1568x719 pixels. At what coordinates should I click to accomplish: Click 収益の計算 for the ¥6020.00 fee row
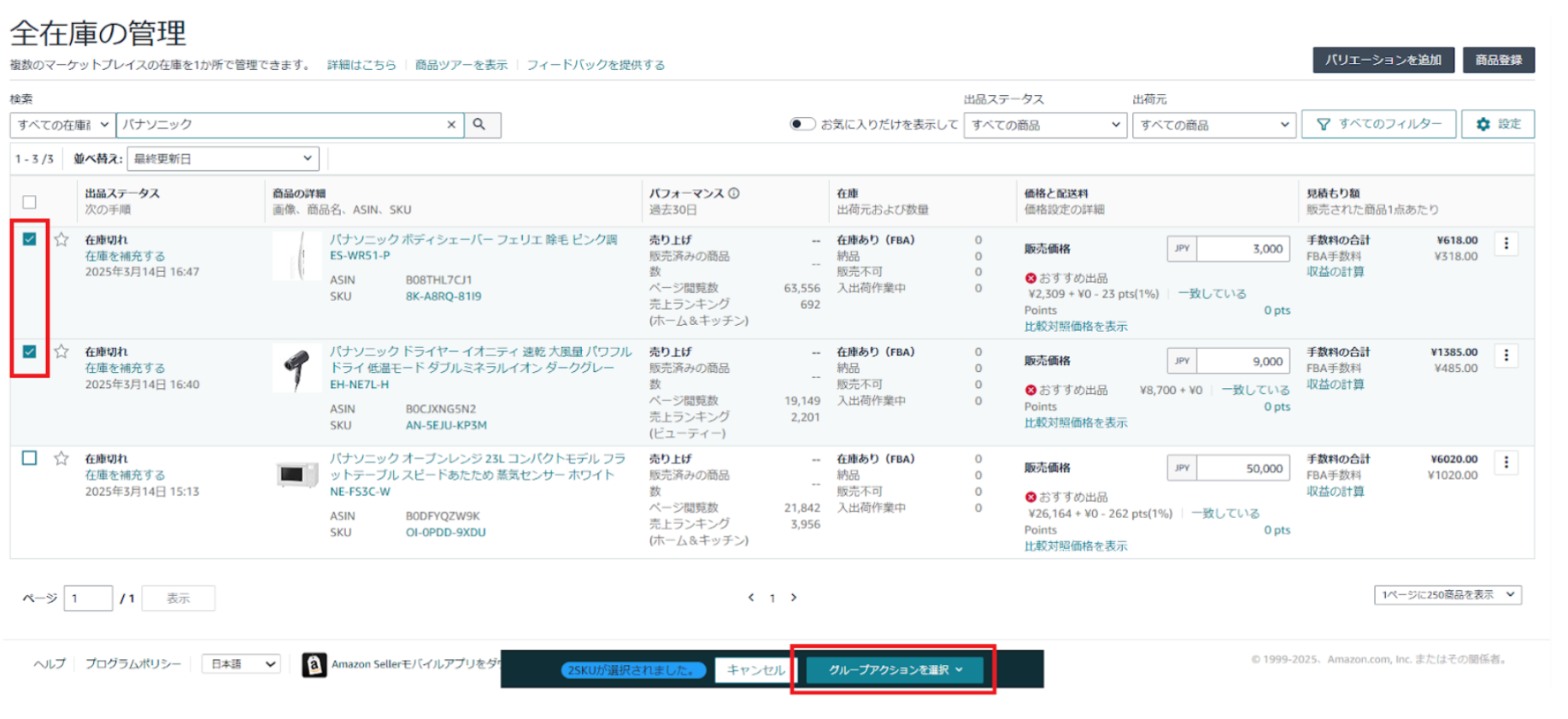(x=1335, y=491)
